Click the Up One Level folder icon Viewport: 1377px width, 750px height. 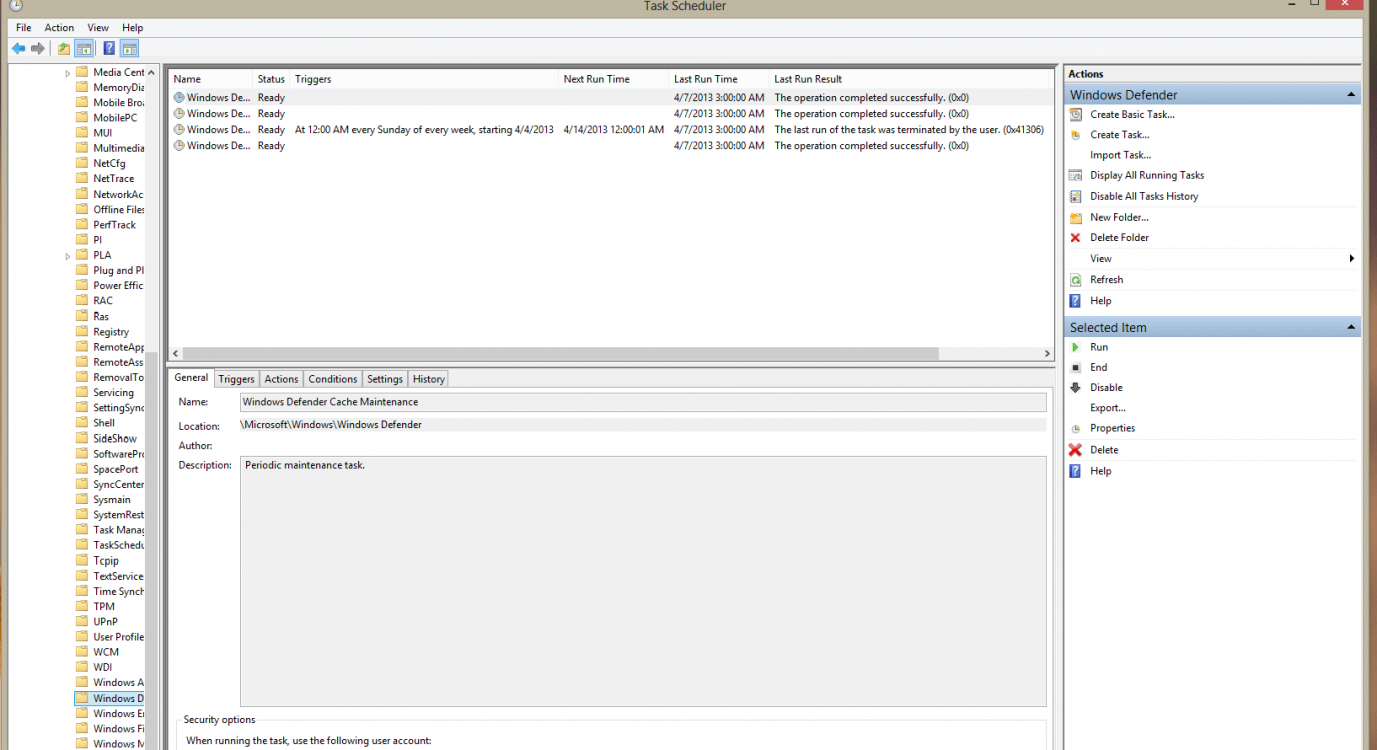pyautogui.click(x=64, y=48)
